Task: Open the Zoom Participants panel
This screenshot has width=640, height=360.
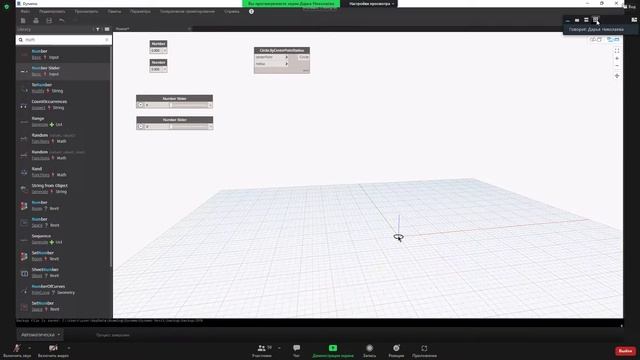Action: [262, 351]
